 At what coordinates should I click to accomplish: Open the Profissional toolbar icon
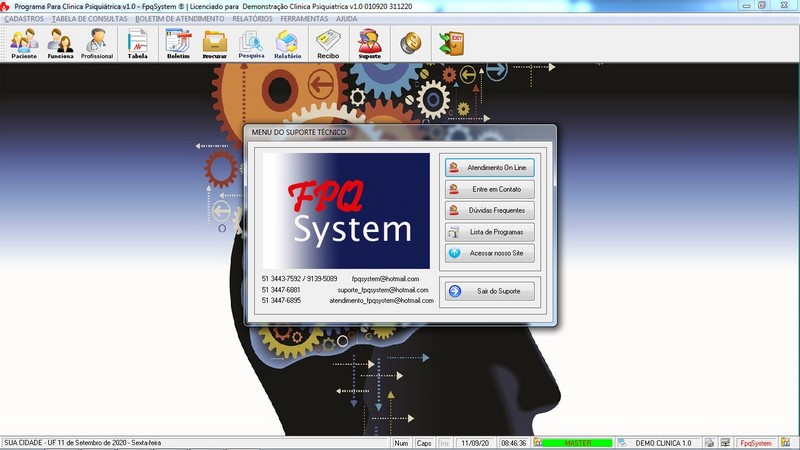(x=97, y=43)
